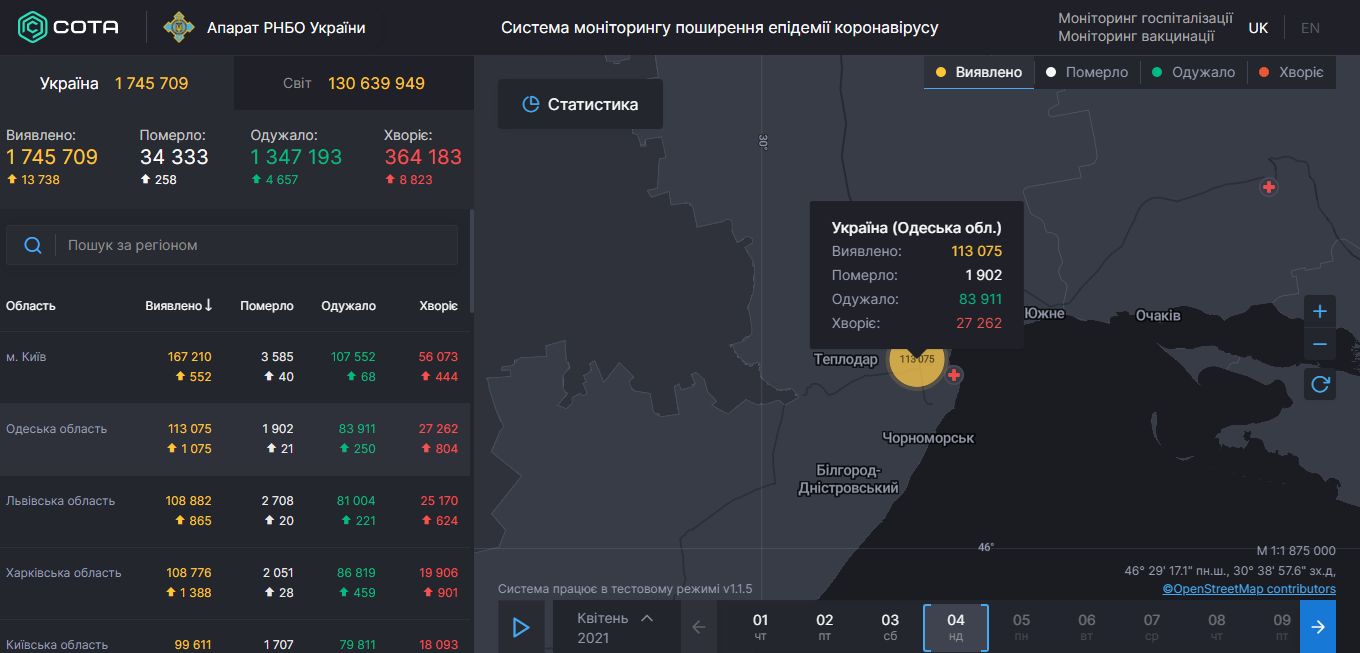This screenshot has width=1360, height=653.
Task: Zoom out on the map
Action: coord(1320,345)
